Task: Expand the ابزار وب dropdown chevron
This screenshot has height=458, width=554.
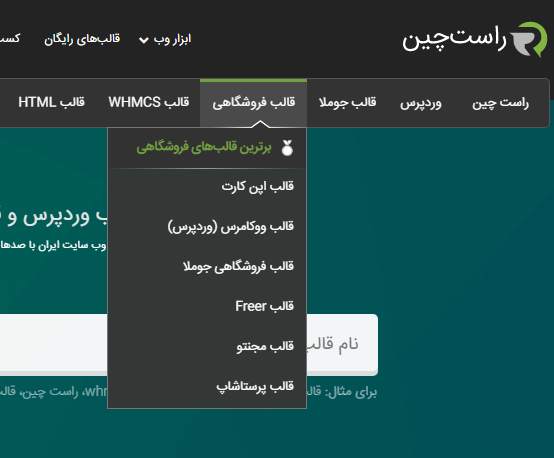Action: (143, 40)
